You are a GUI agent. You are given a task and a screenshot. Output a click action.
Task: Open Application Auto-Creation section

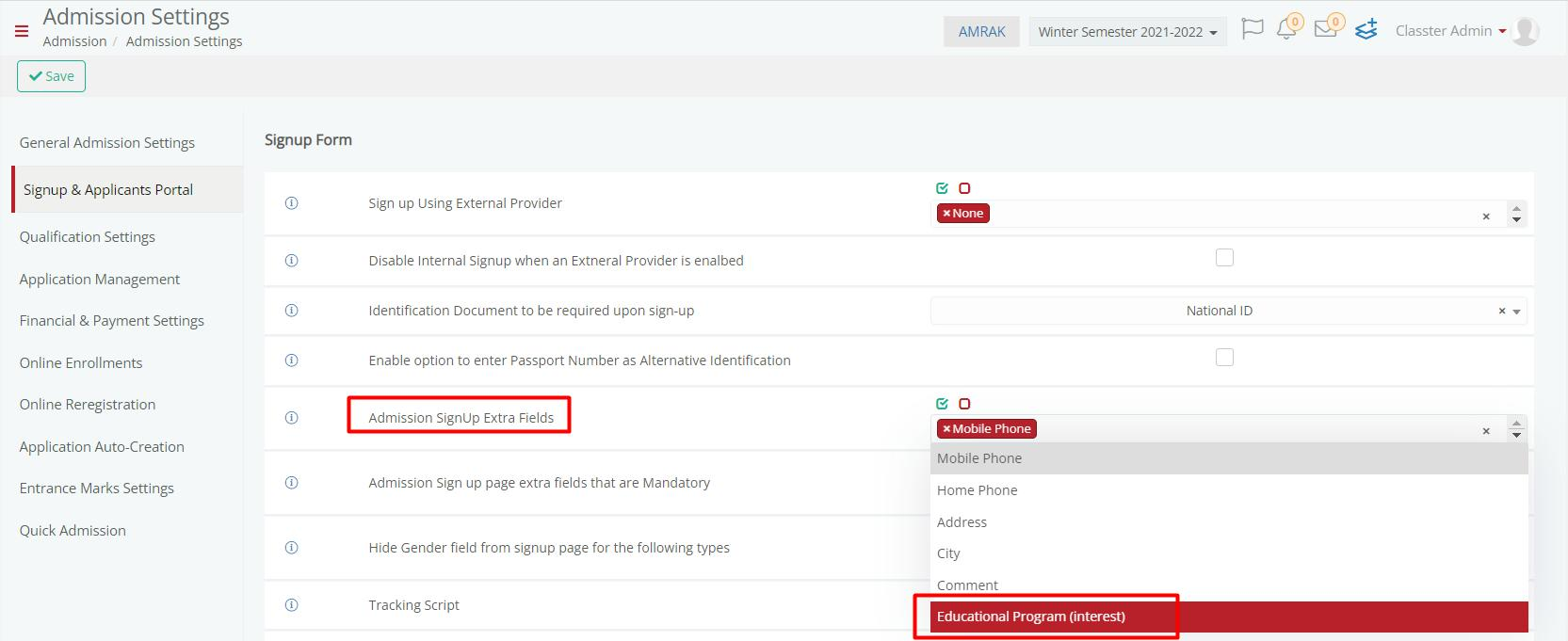click(102, 447)
